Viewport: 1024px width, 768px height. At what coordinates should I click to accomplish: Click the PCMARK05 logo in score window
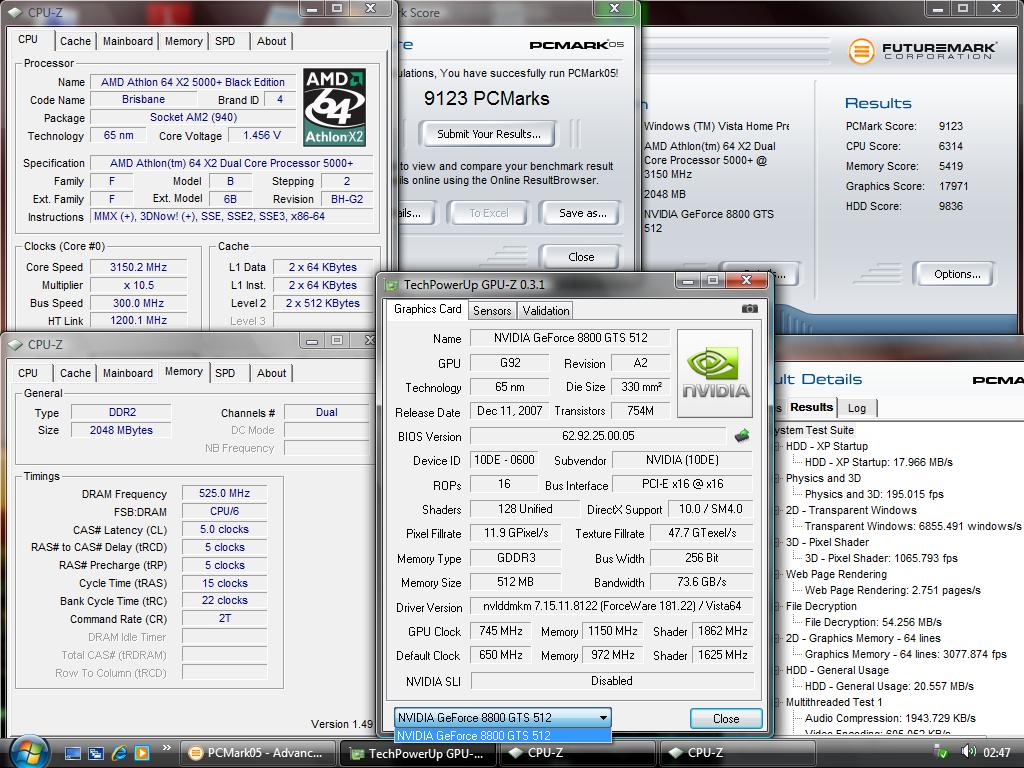click(x=576, y=44)
